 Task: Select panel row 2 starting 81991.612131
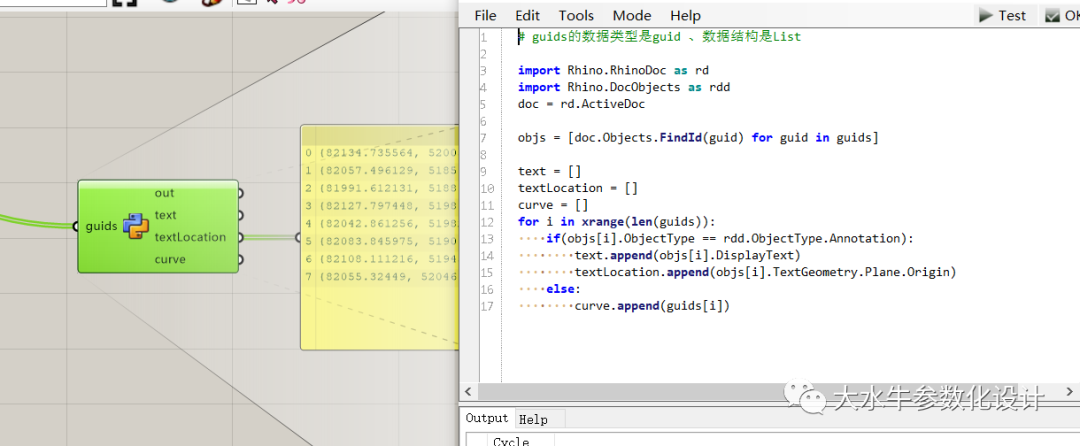380,187
